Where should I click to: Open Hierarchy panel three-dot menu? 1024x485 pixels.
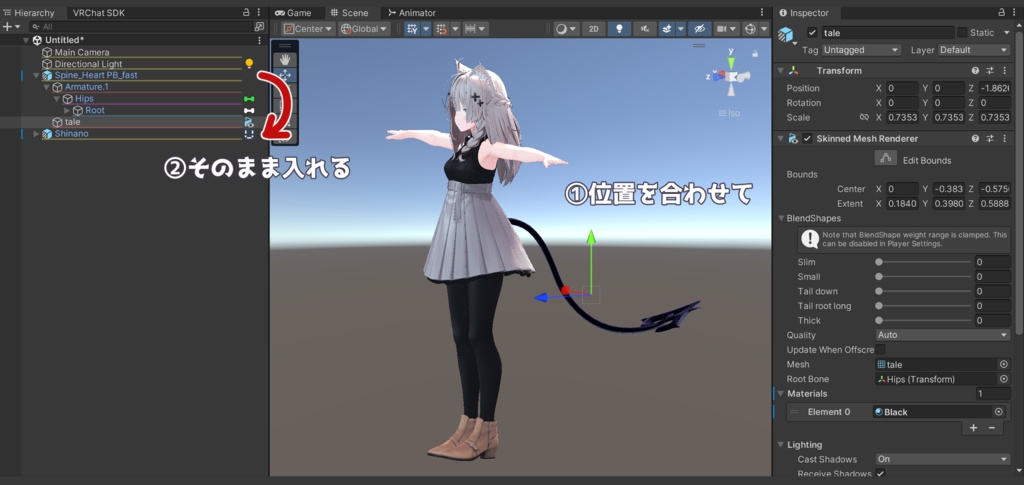pos(259,12)
